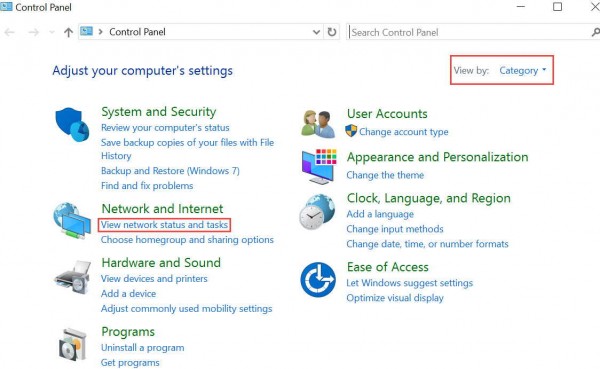Click the Network and Internet globe icon
The height and width of the screenshot is (369, 600).
72,221
